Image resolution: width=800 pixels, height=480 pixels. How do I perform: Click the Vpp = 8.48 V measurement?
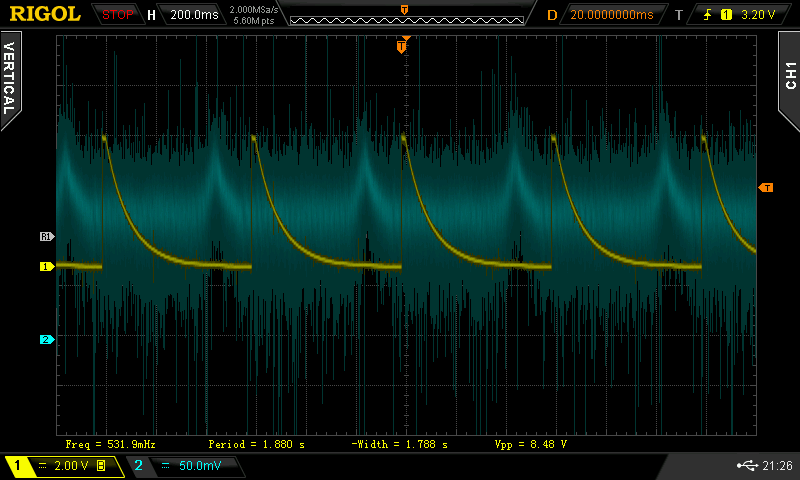pos(531,444)
